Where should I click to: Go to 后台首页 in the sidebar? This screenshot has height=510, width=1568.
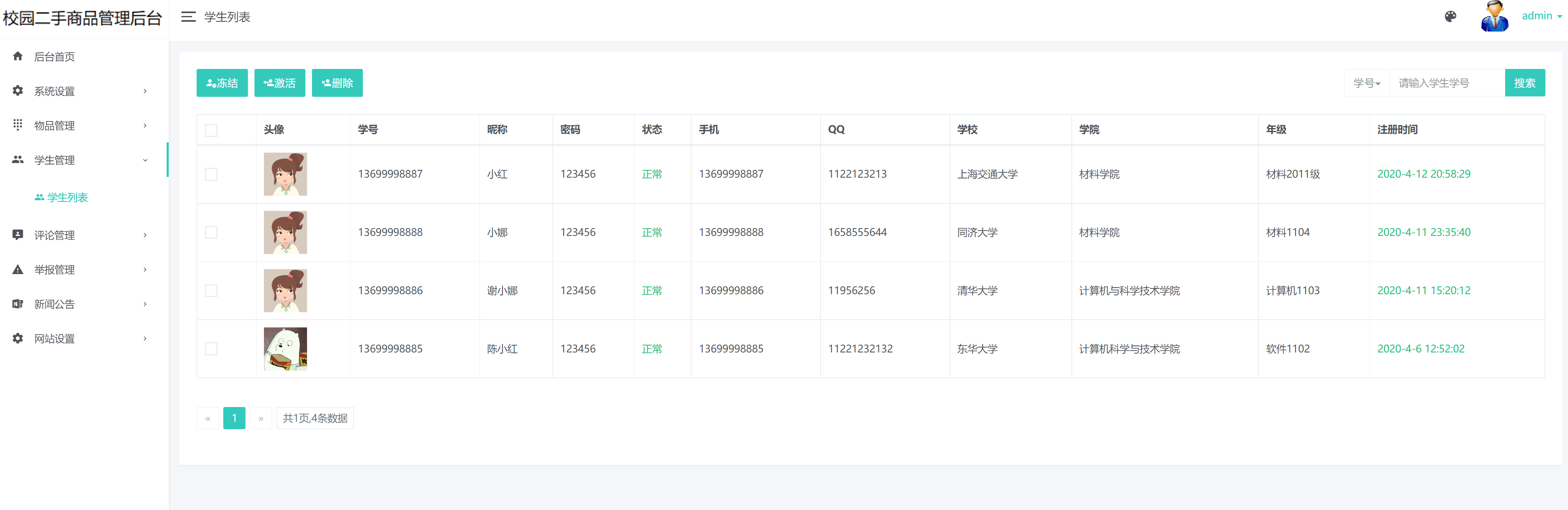point(54,57)
